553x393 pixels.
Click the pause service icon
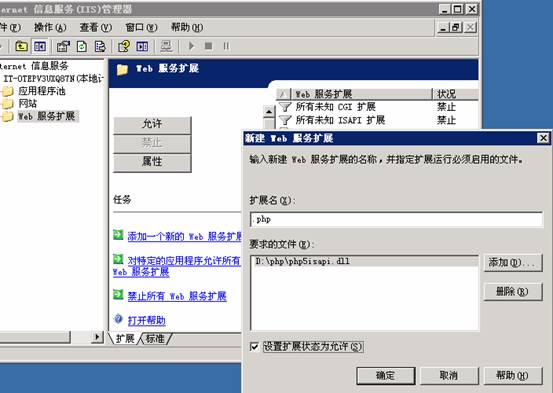pos(226,46)
